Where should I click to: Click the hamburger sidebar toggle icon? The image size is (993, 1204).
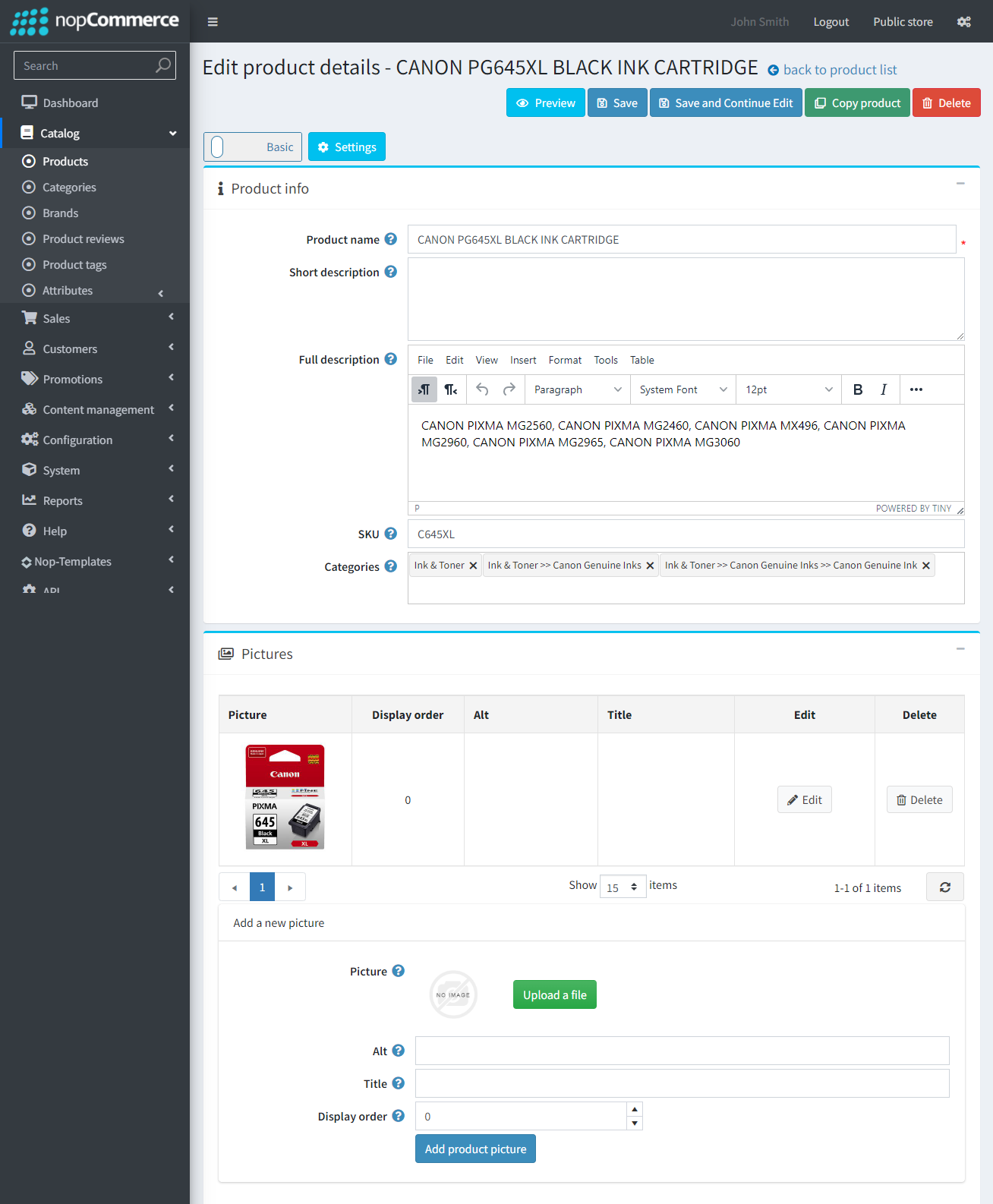pyautogui.click(x=213, y=22)
